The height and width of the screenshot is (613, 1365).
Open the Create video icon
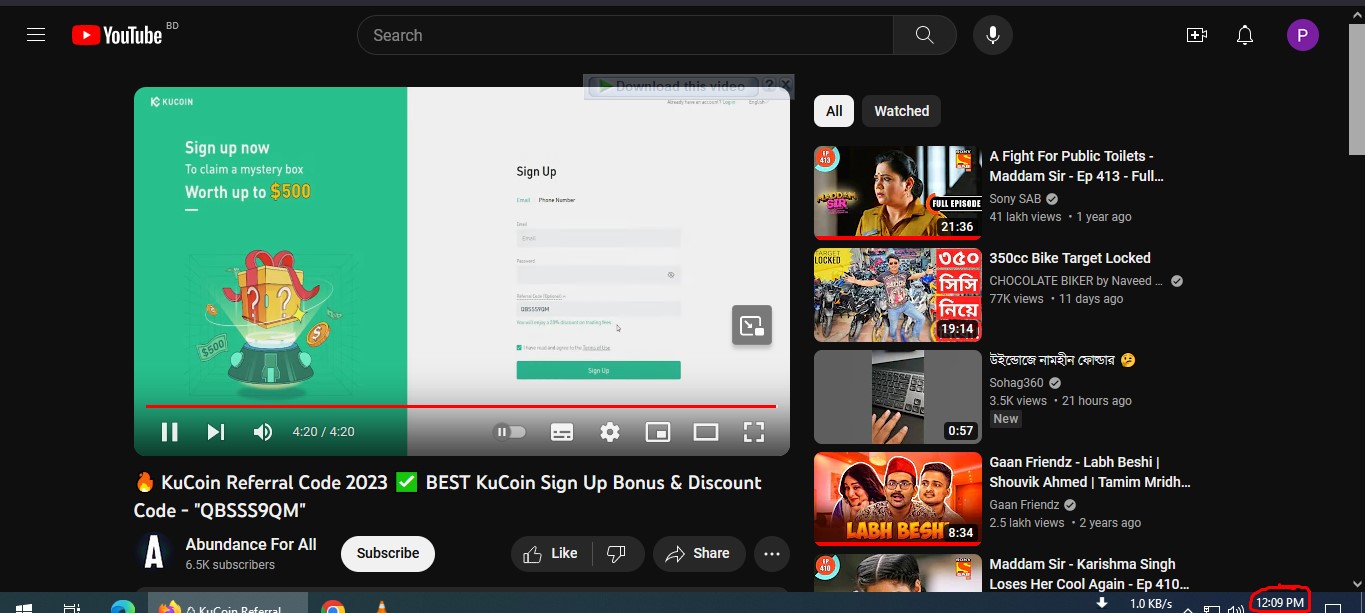click(x=1197, y=35)
